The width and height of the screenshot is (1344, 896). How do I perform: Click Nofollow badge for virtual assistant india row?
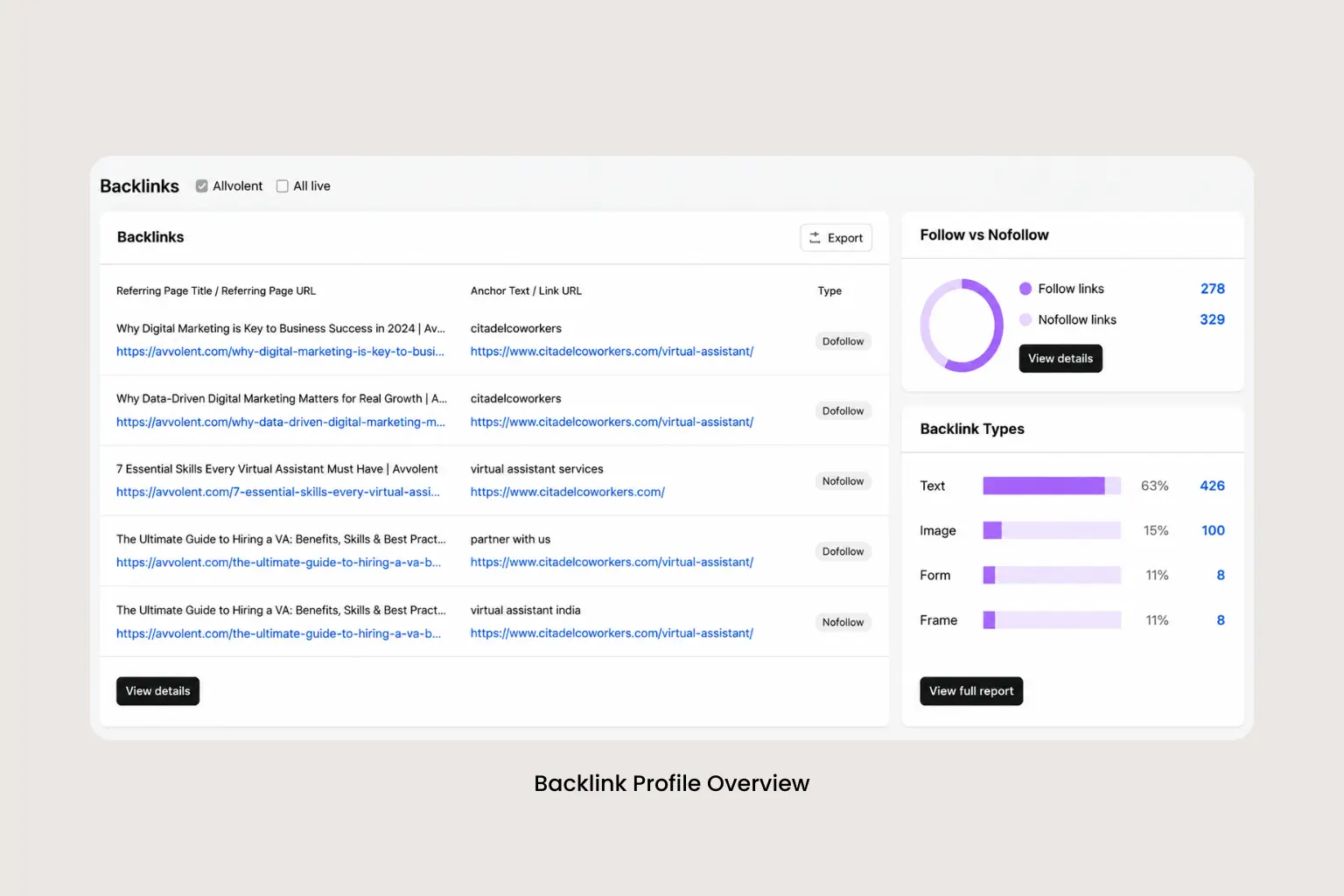click(843, 623)
